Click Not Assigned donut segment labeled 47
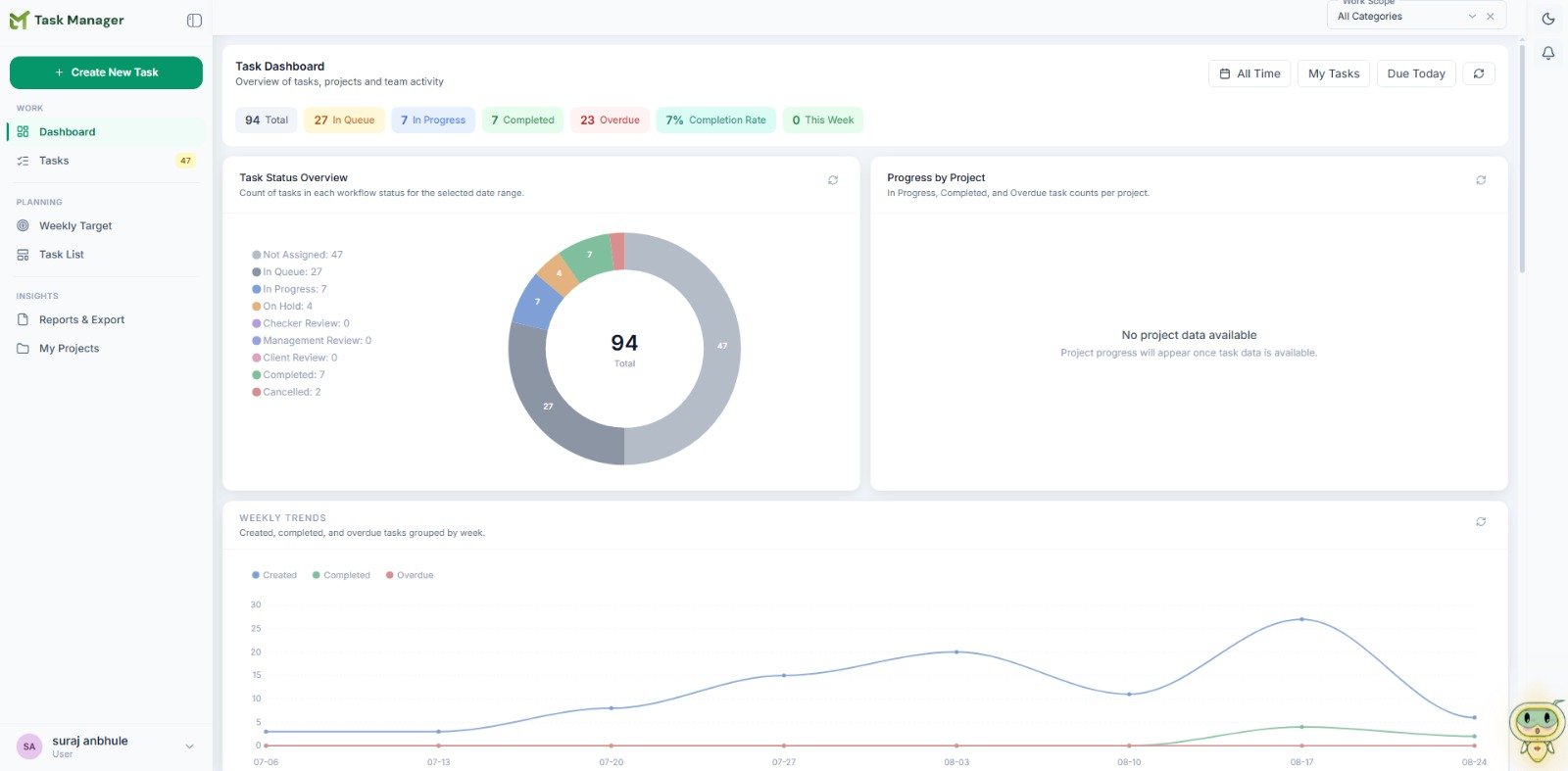Viewport: 1568px width, 771px height. (722, 346)
